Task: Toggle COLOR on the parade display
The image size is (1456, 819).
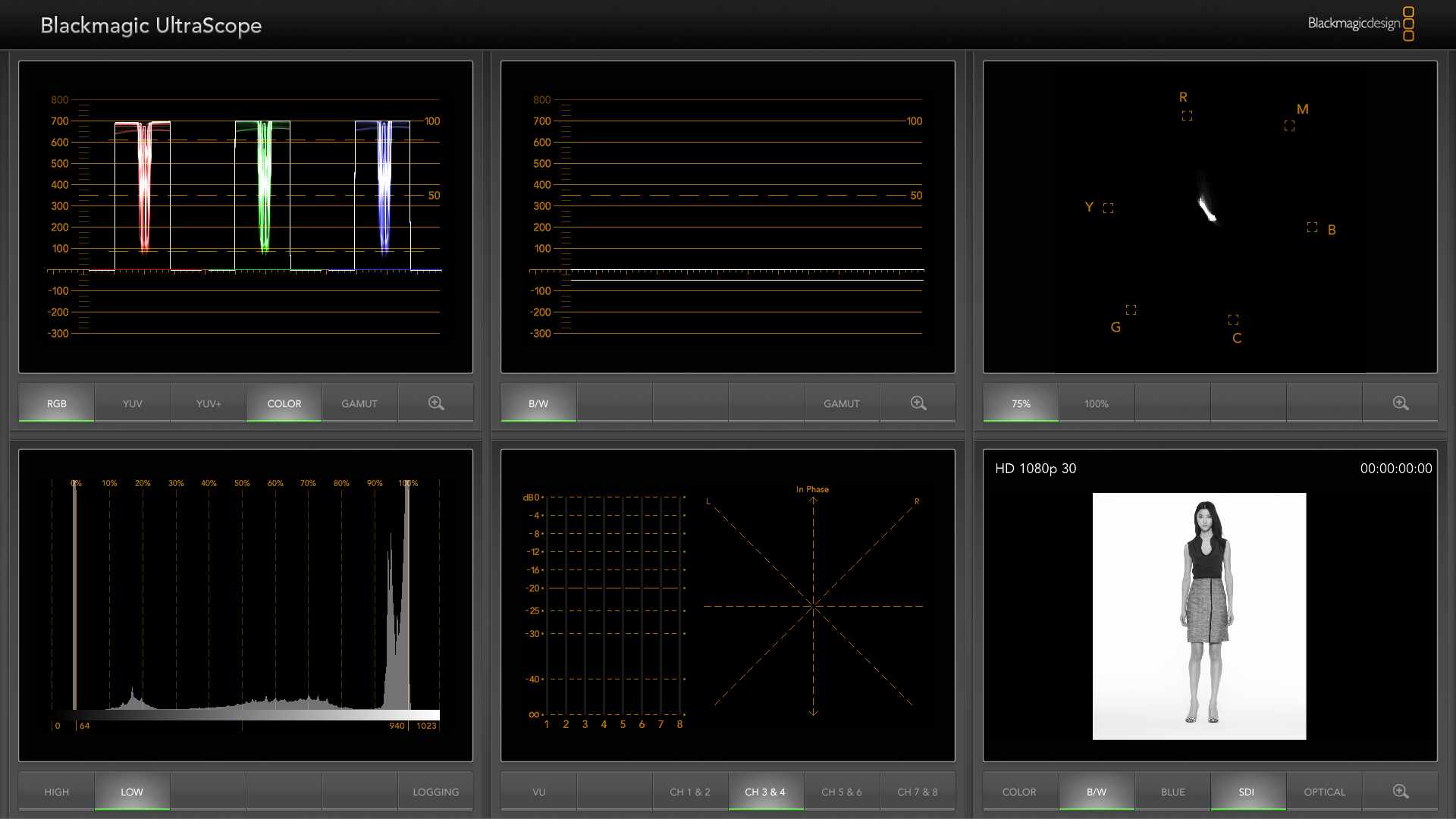Action: [284, 403]
